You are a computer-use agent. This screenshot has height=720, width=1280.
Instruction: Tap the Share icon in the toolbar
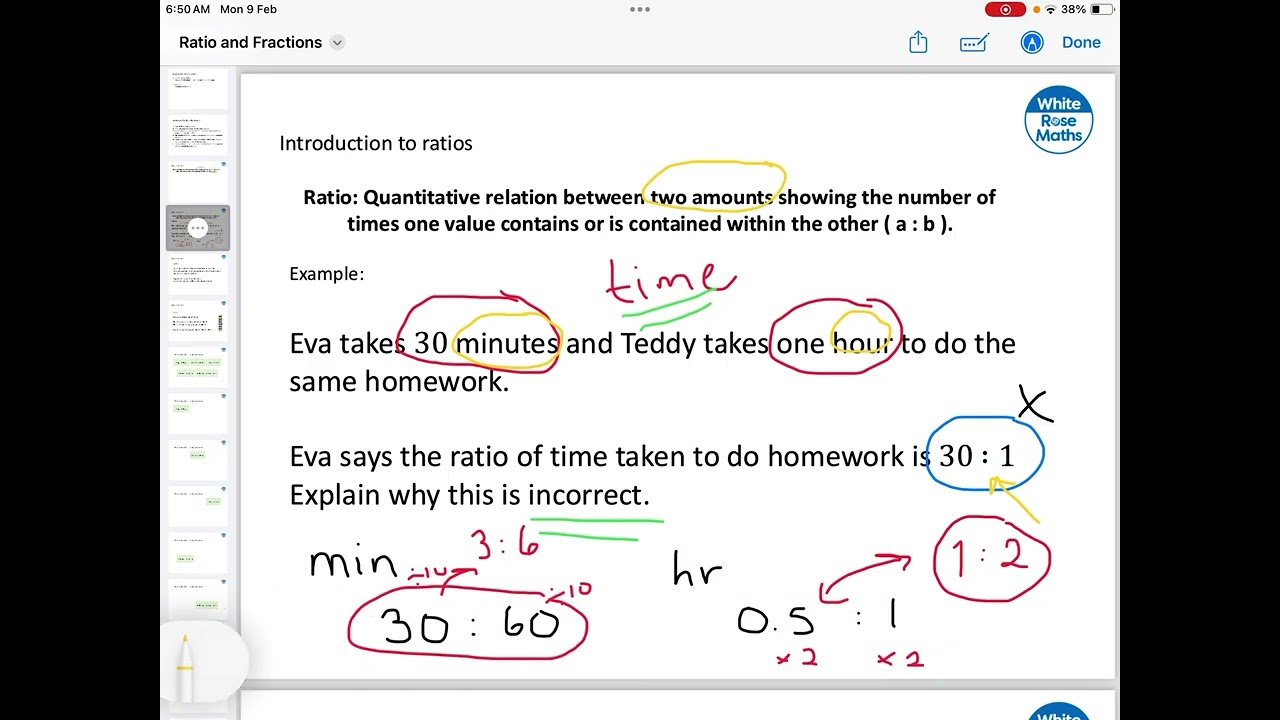[918, 42]
